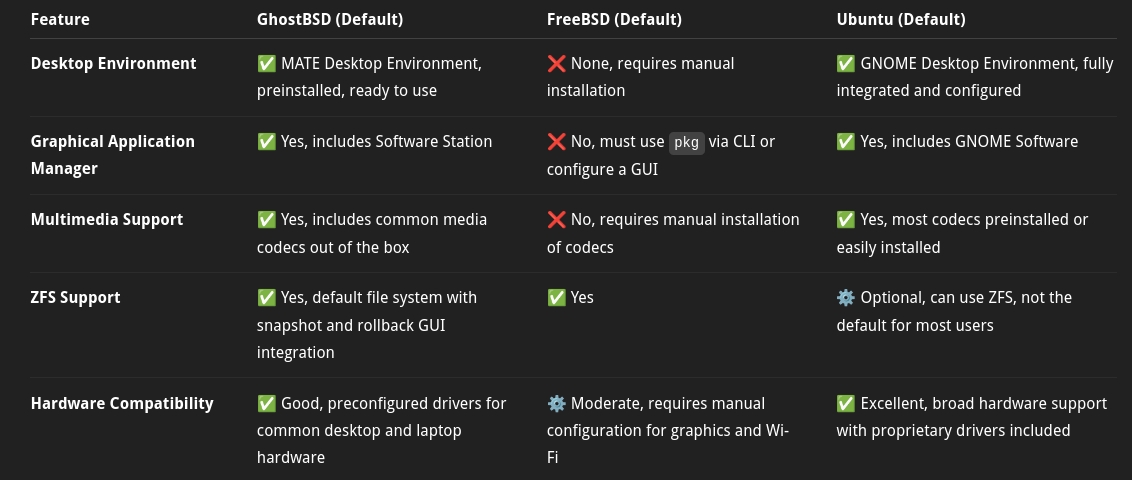Click the red X beside None, requires manual installation
The width and height of the screenshot is (1132, 480).
(556, 64)
